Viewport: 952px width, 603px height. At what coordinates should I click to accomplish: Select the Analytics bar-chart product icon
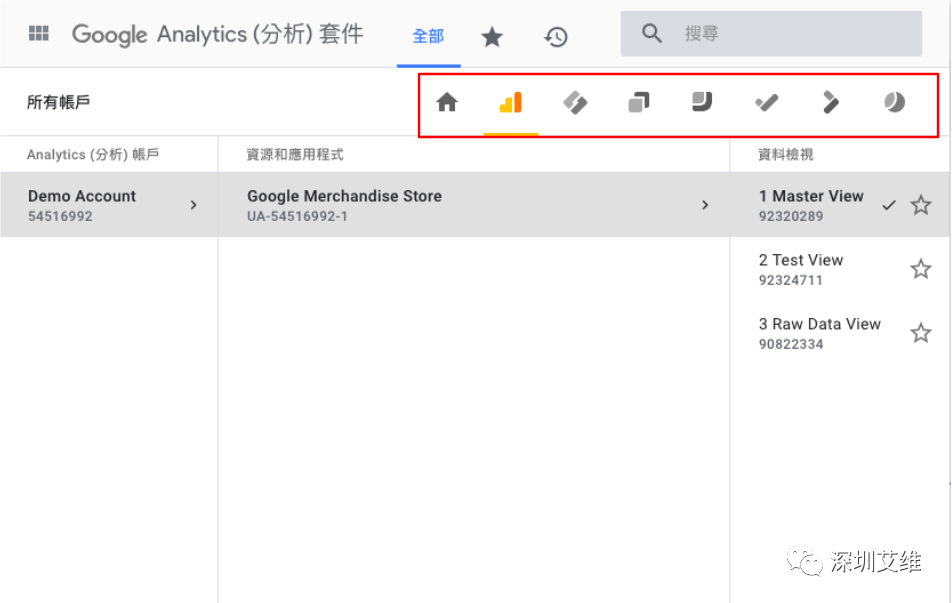pyautogui.click(x=511, y=103)
